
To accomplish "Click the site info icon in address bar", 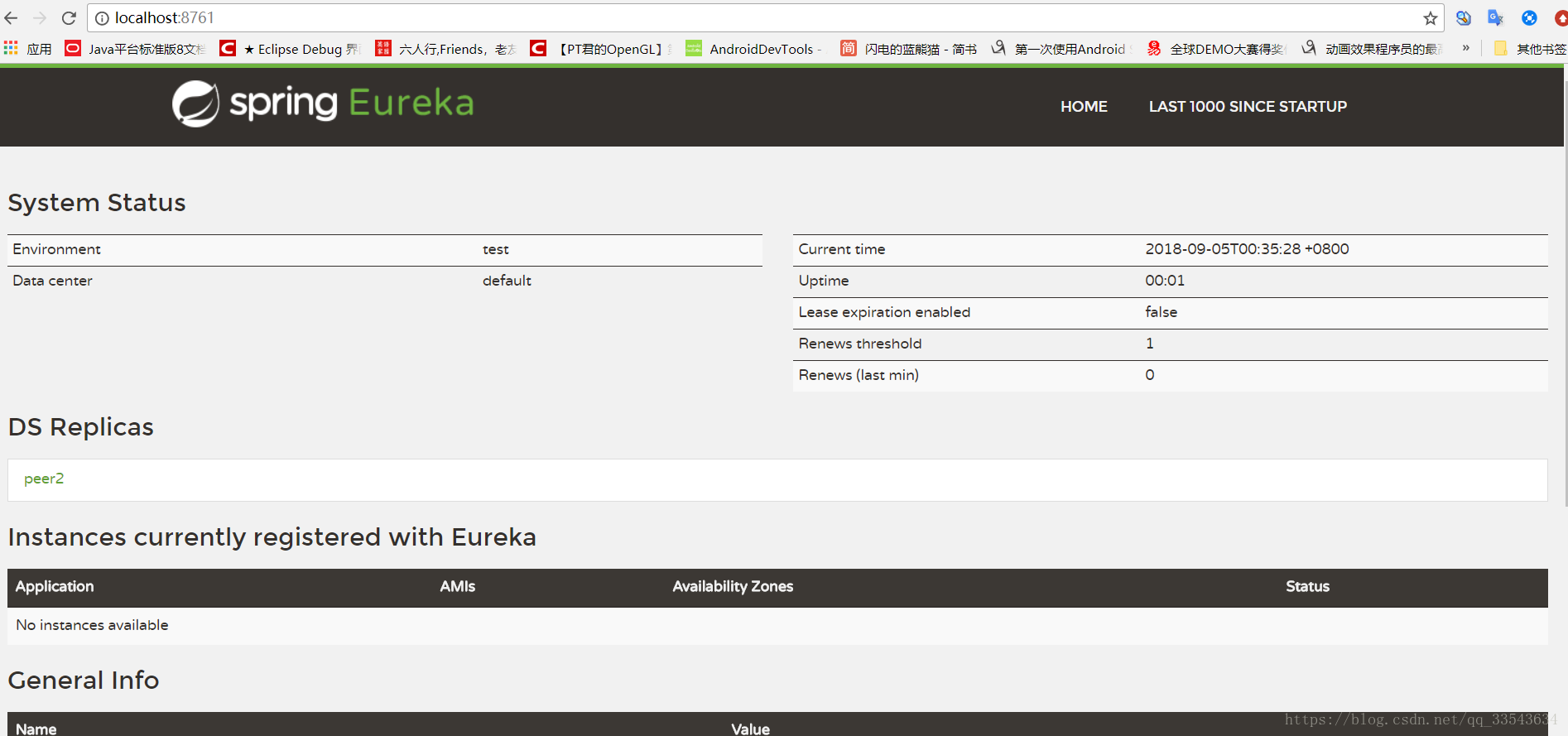I will (102, 18).
